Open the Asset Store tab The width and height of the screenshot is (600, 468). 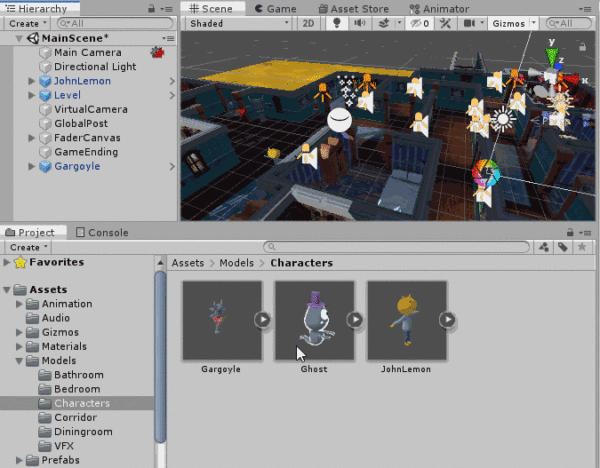click(354, 8)
